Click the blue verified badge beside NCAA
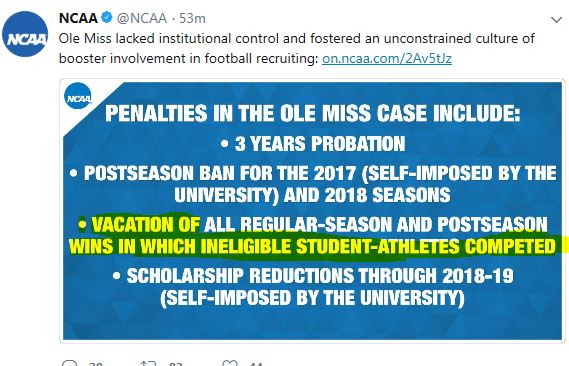This screenshot has height=366, width=569. (x=107, y=17)
